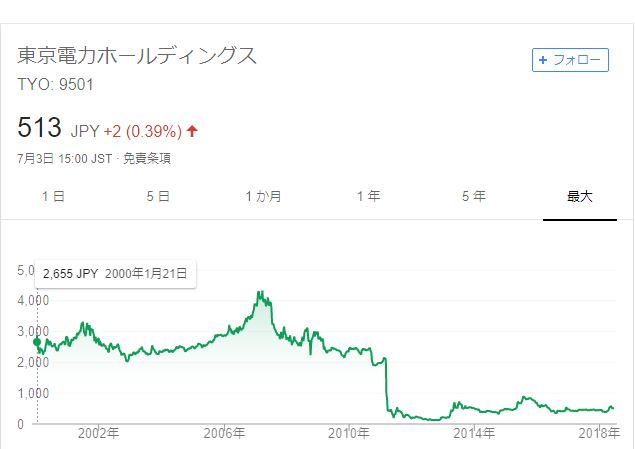Click the +2 (0.39%) price change text
The width and height of the screenshot is (635, 449).
[x=143, y=131]
